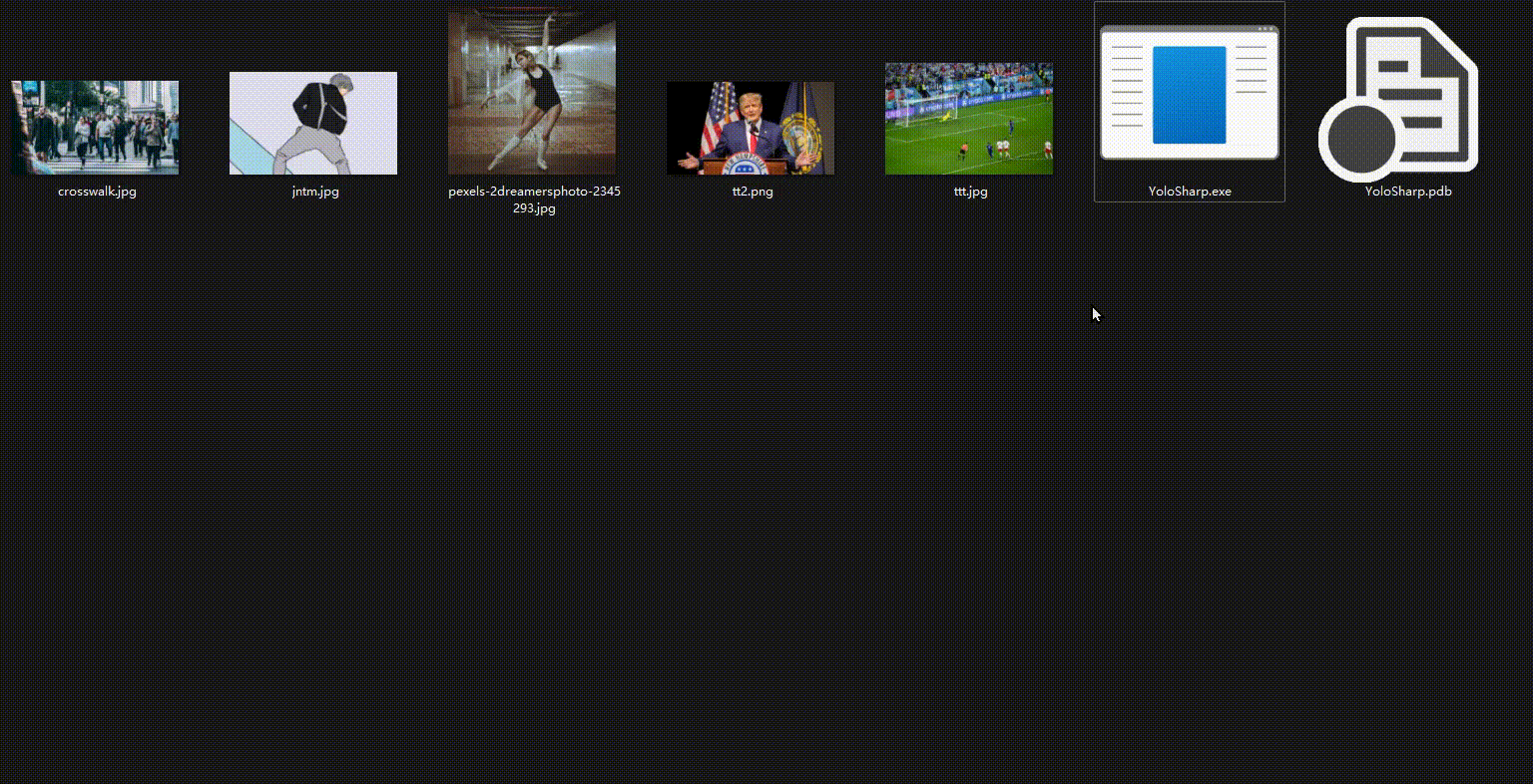Viewport: 1533px width, 784px height.
Task: Select the YoloSharp.exe application icon
Action: tap(1189, 93)
